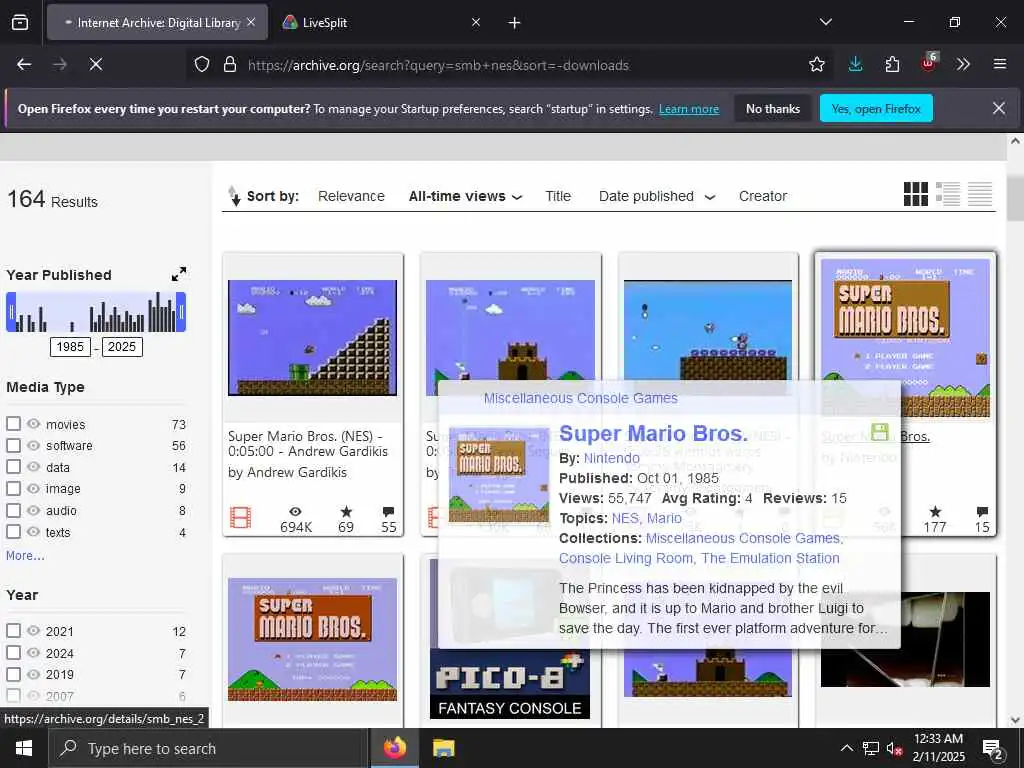
Task: View site security lock info
Action: coord(229,65)
